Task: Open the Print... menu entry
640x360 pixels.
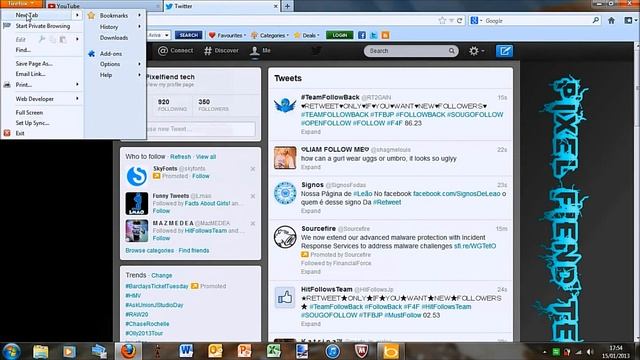Action: (x=24, y=85)
